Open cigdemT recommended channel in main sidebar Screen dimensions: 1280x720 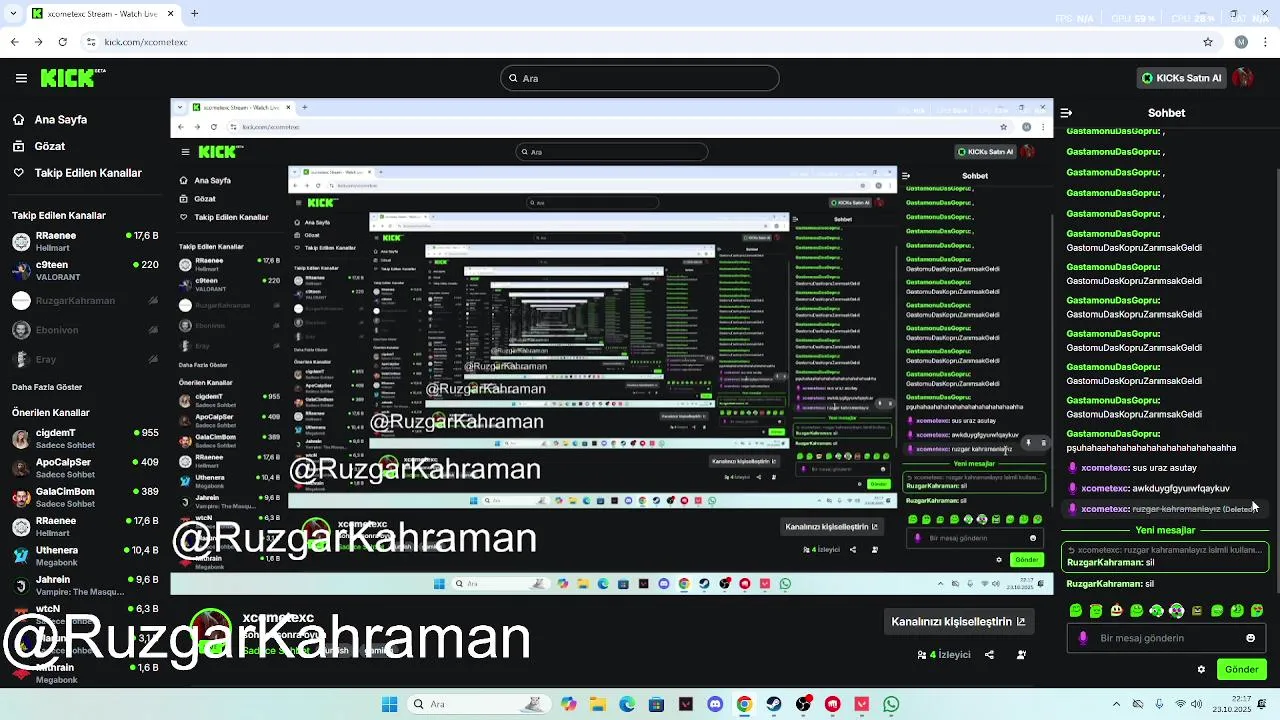pos(85,438)
